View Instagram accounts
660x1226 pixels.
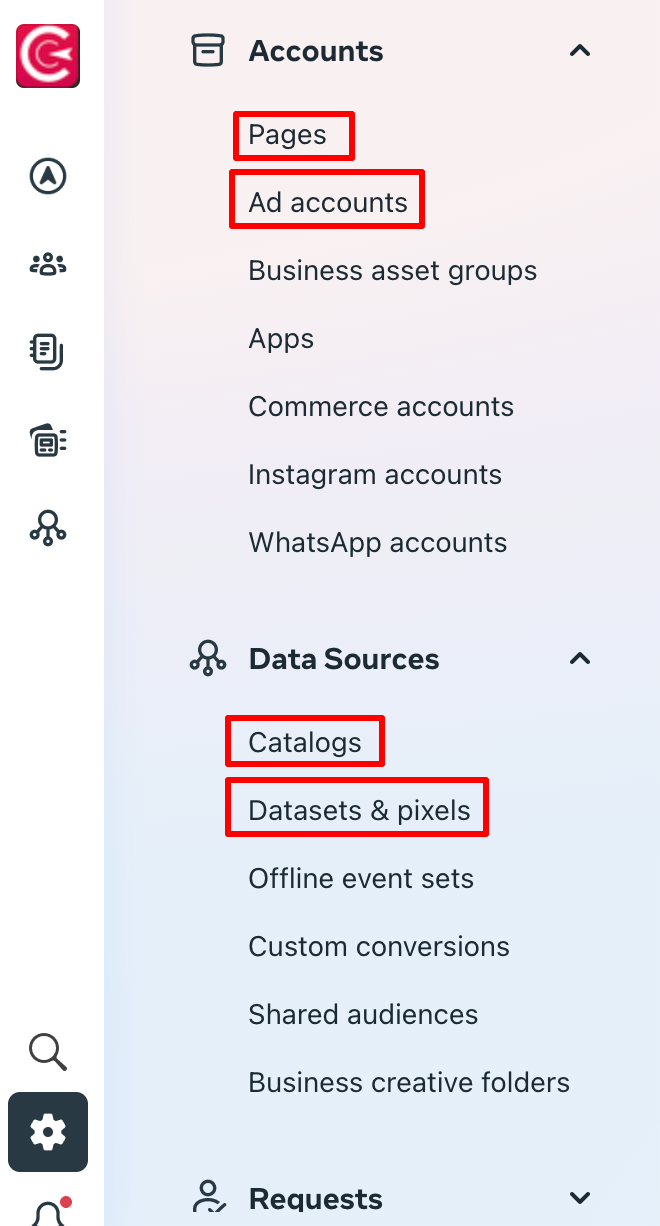[x=375, y=474]
